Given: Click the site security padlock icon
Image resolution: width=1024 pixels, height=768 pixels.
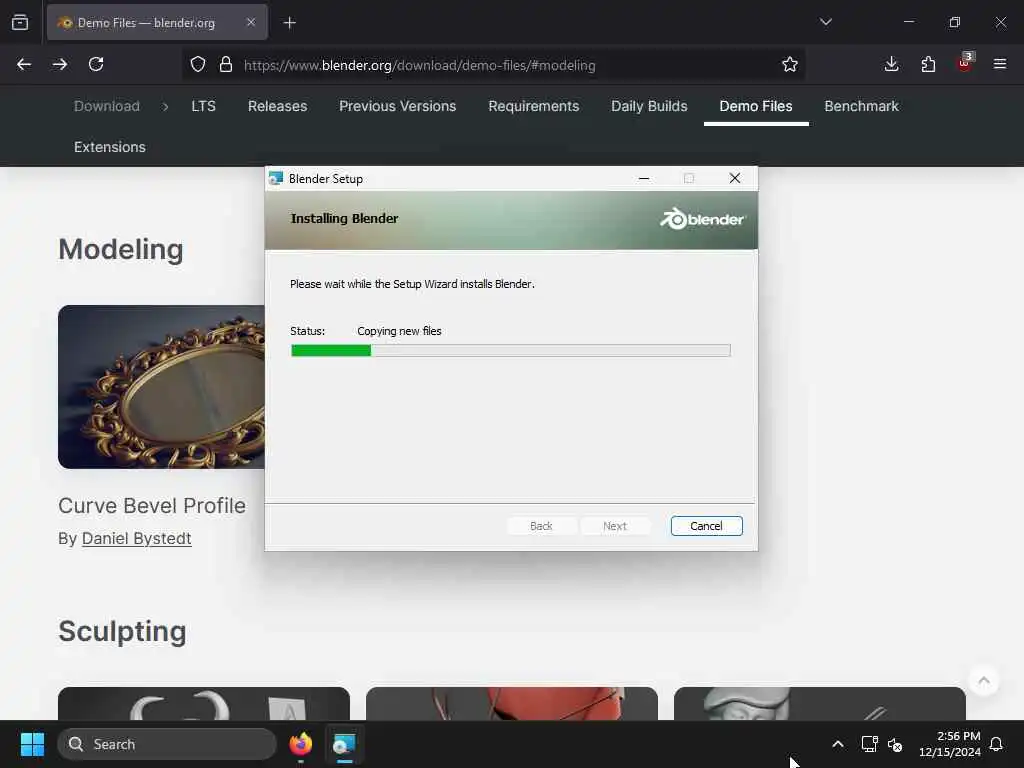Looking at the screenshot, I should (x=226, y=64).
